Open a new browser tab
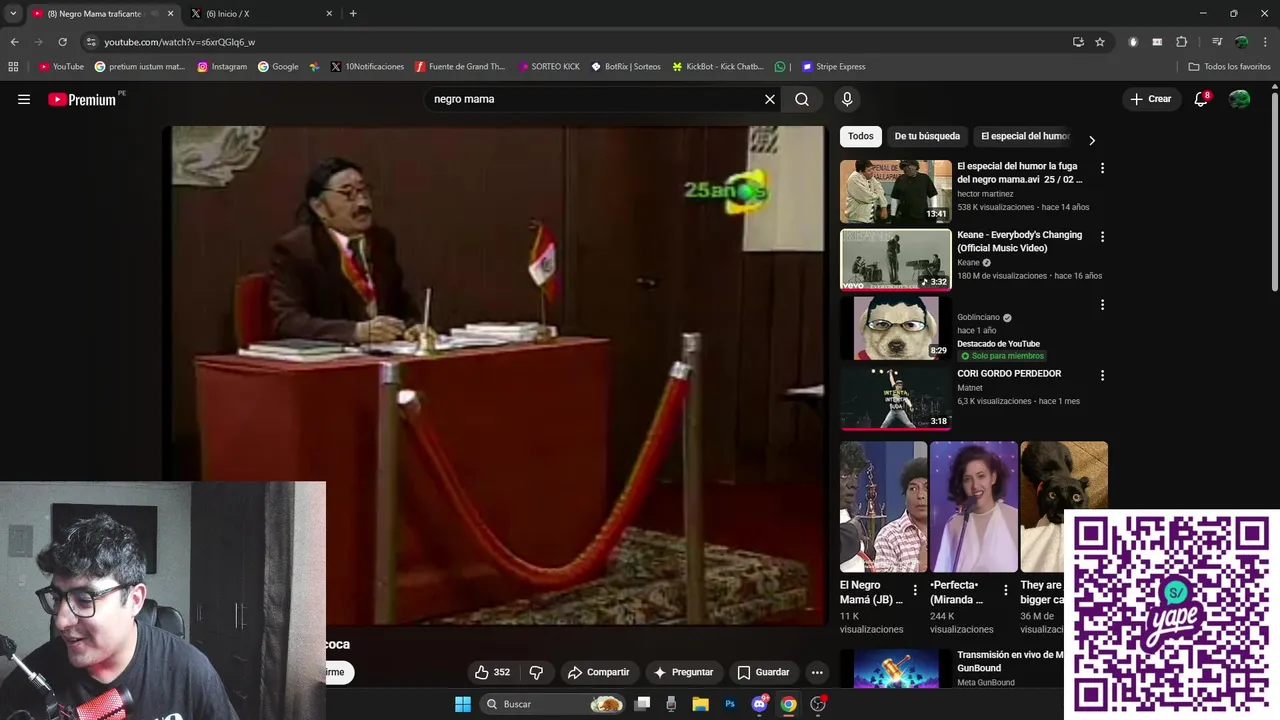 (353, 13)
